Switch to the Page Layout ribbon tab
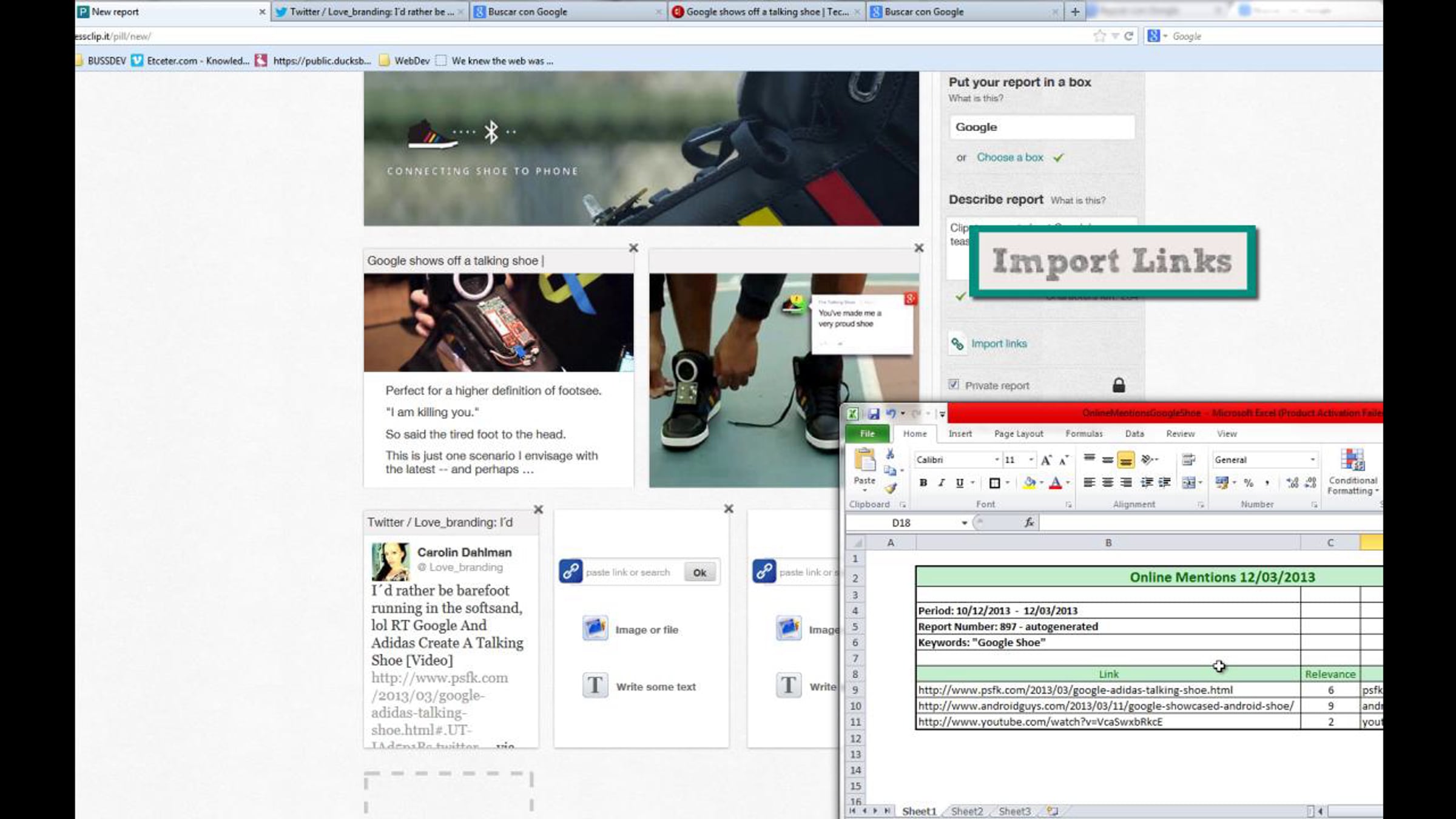 pyautogui.click(x=1019, y=434)
